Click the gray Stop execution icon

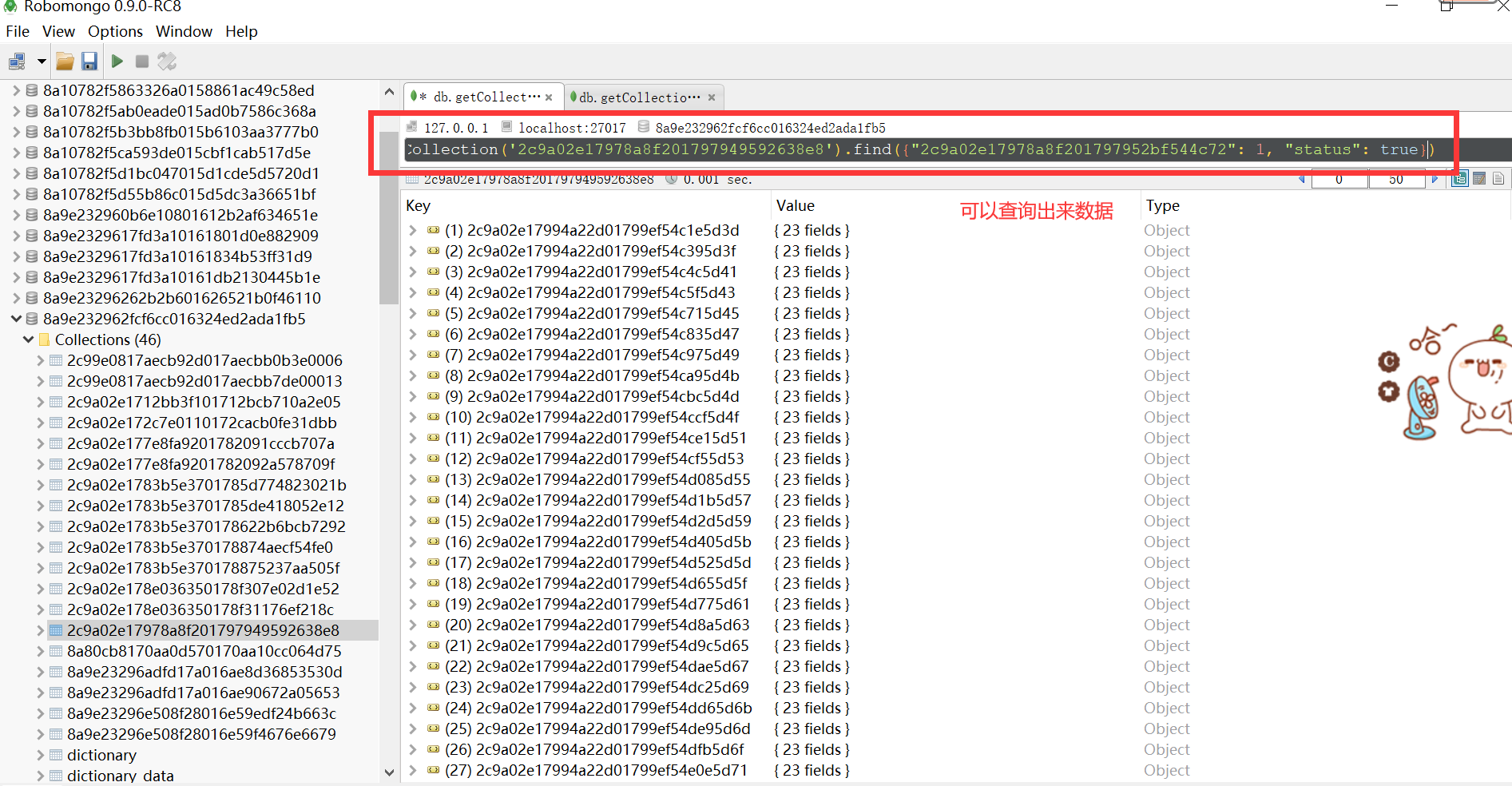142,62
